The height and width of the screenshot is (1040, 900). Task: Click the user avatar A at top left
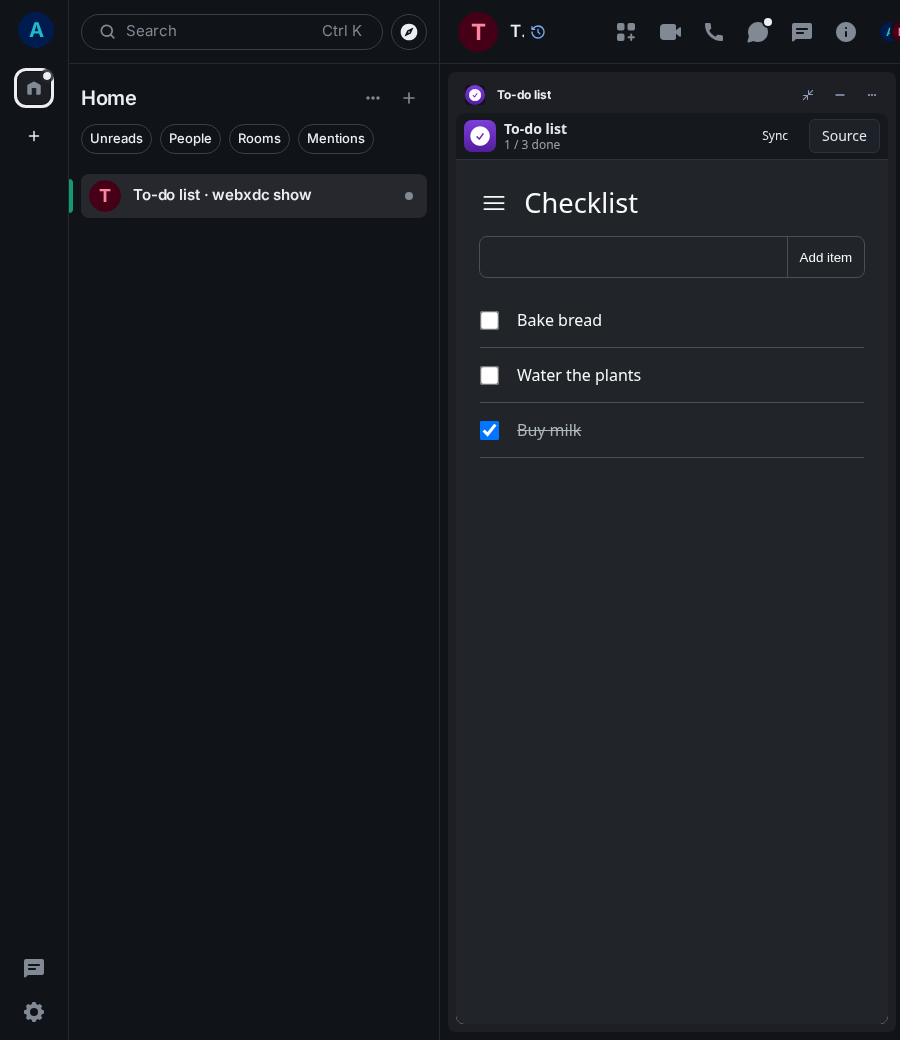click(36, 30)
